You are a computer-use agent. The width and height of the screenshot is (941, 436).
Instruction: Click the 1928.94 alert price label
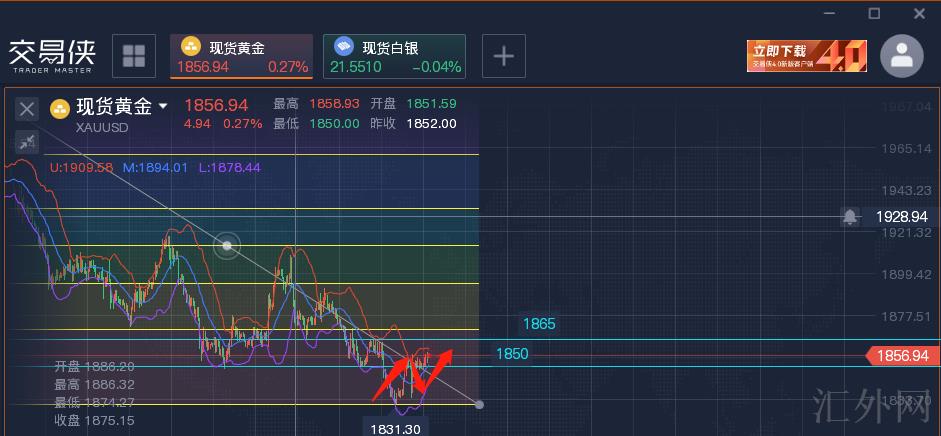coord(901,217)
